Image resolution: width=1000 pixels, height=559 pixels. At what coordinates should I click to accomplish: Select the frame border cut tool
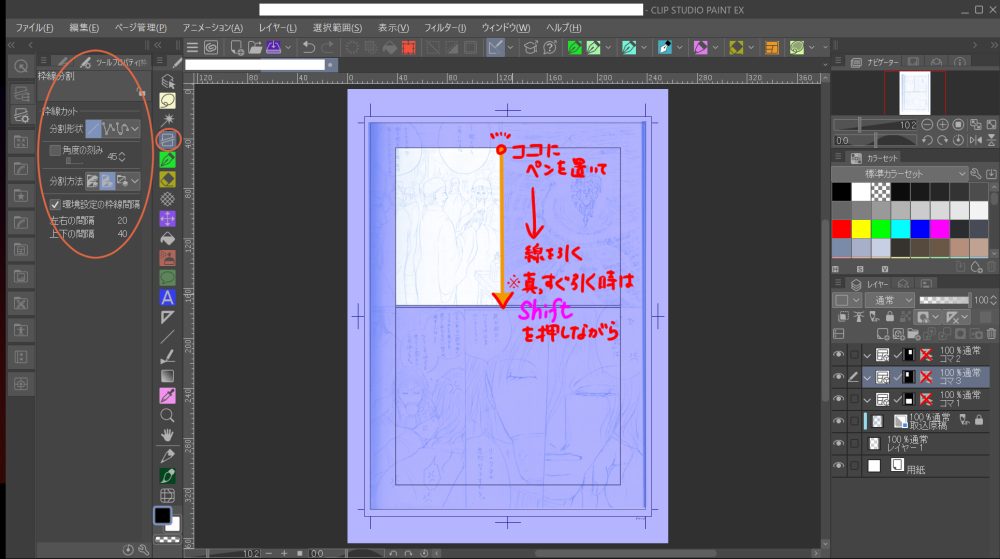(x=168, y=140)
